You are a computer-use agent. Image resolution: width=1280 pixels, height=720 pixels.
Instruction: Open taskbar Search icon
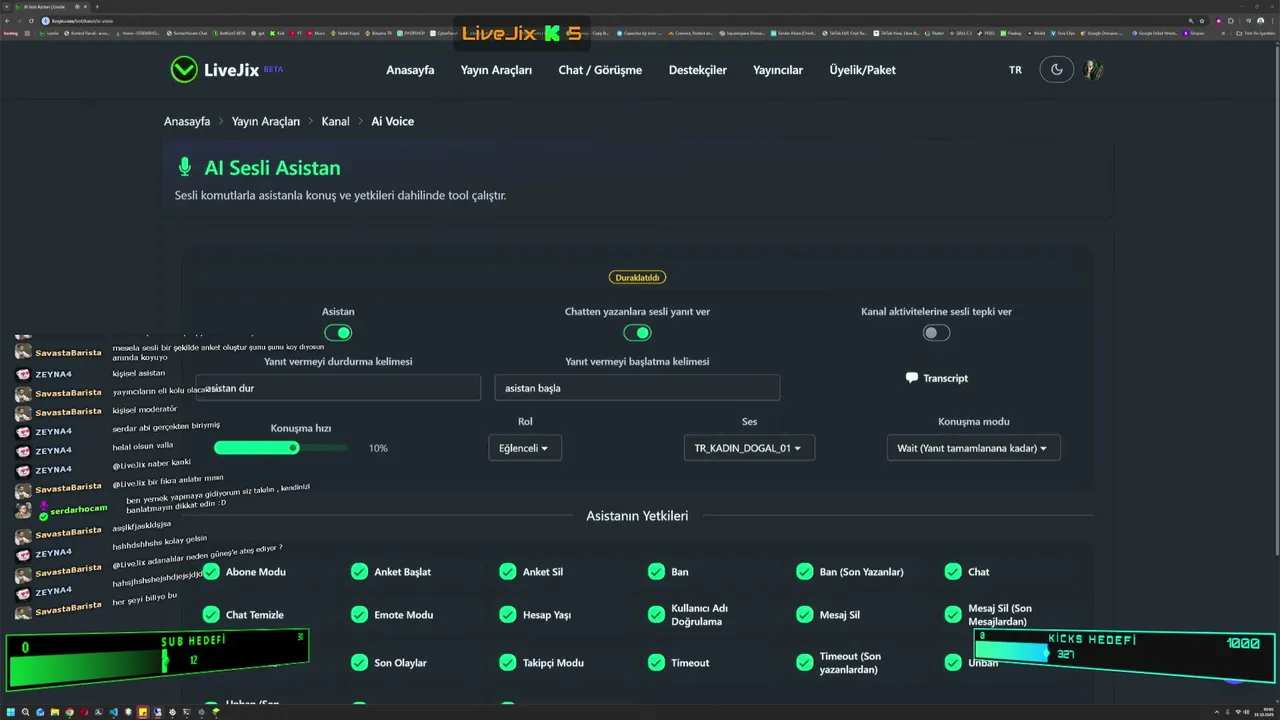(x=25, y=712)
